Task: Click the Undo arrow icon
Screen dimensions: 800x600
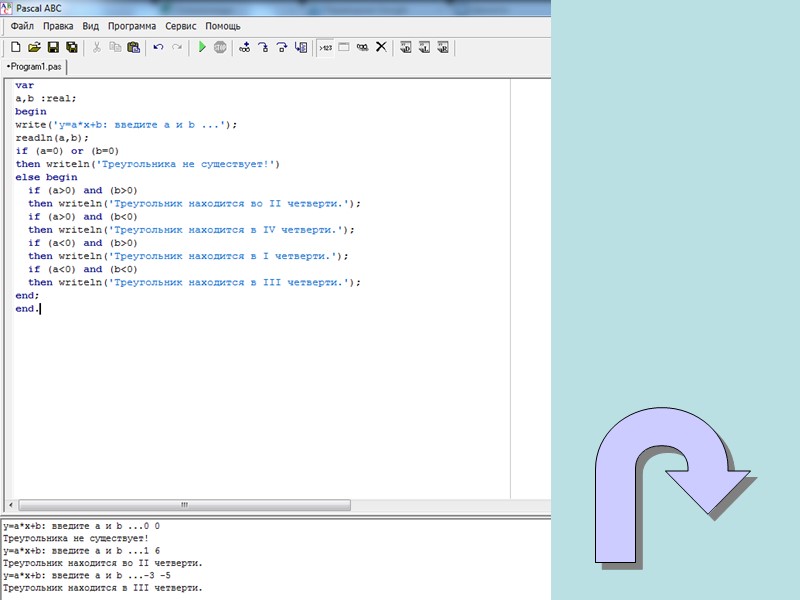Action: pyautogui.click(x=158, y=47)
